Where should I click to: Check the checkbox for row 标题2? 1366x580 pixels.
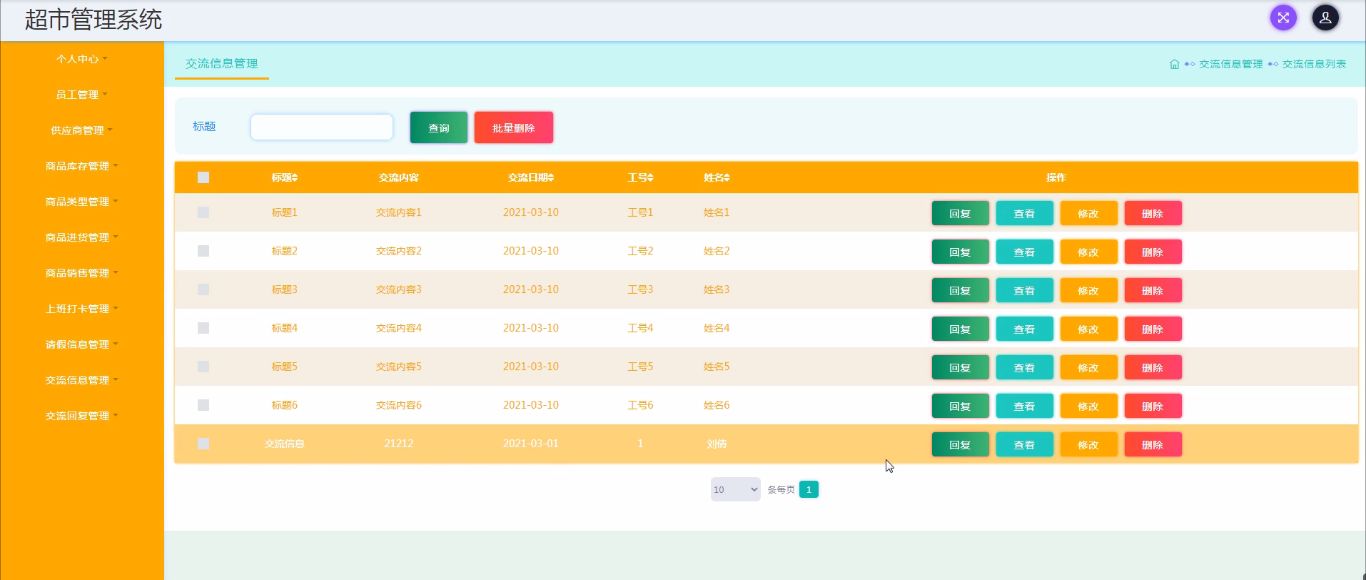pyautogui.click(x=203, y=251)
